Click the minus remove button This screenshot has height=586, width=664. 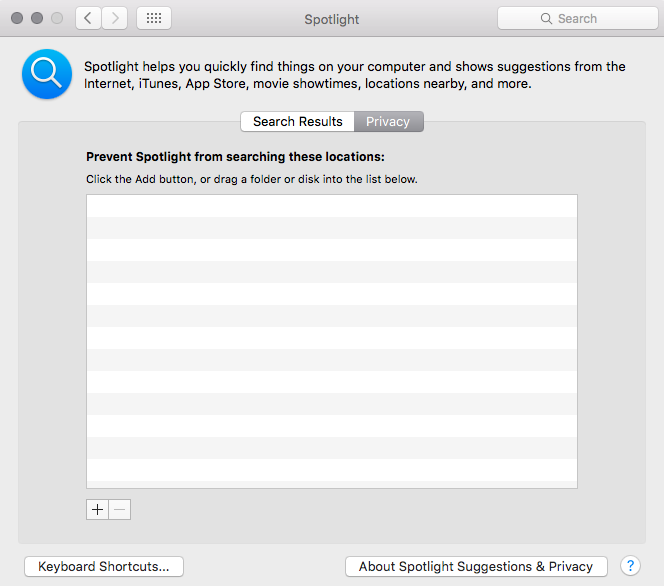(120, 509)
